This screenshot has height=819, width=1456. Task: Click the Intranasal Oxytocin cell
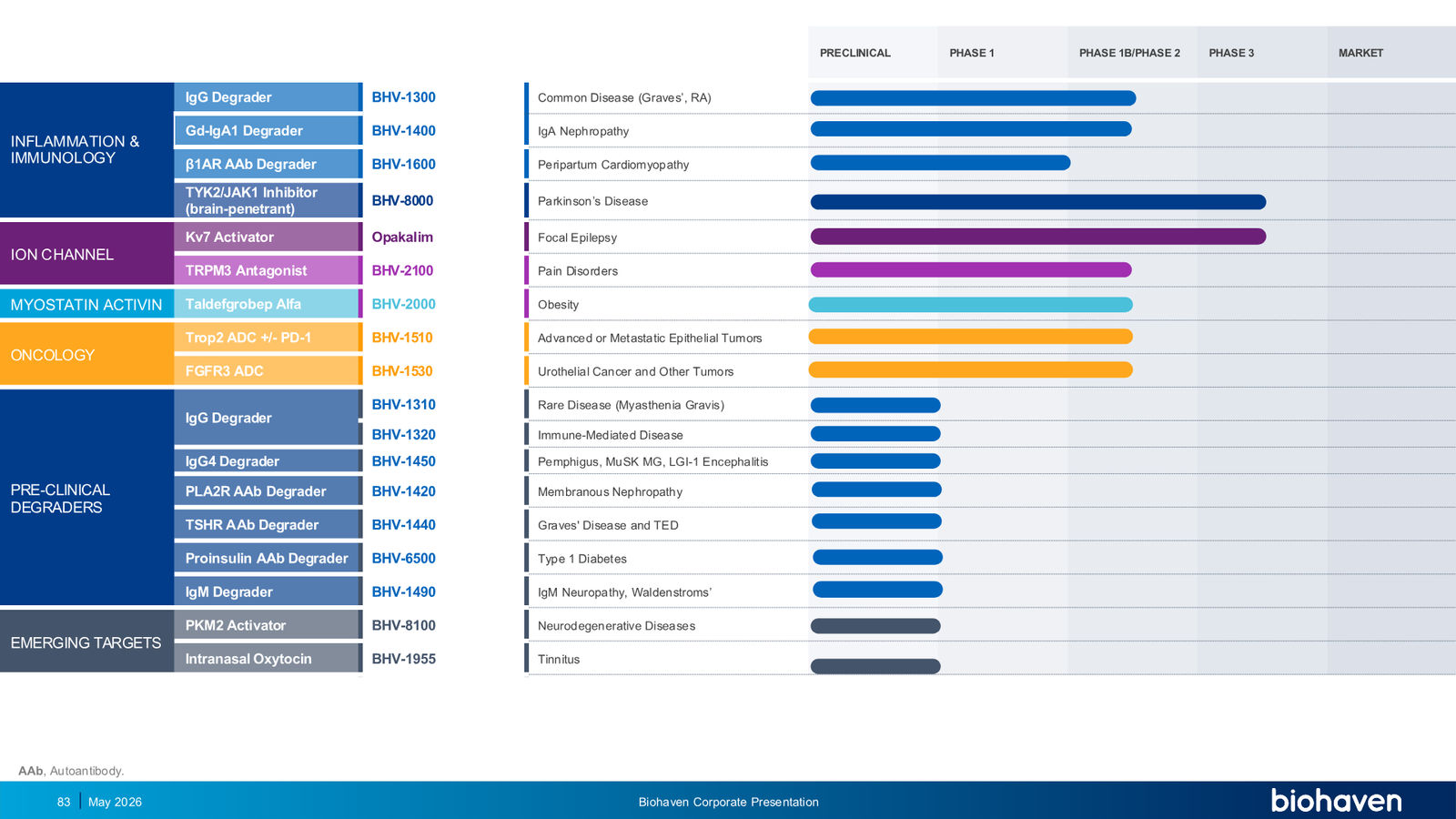click(x=268, y=658)
